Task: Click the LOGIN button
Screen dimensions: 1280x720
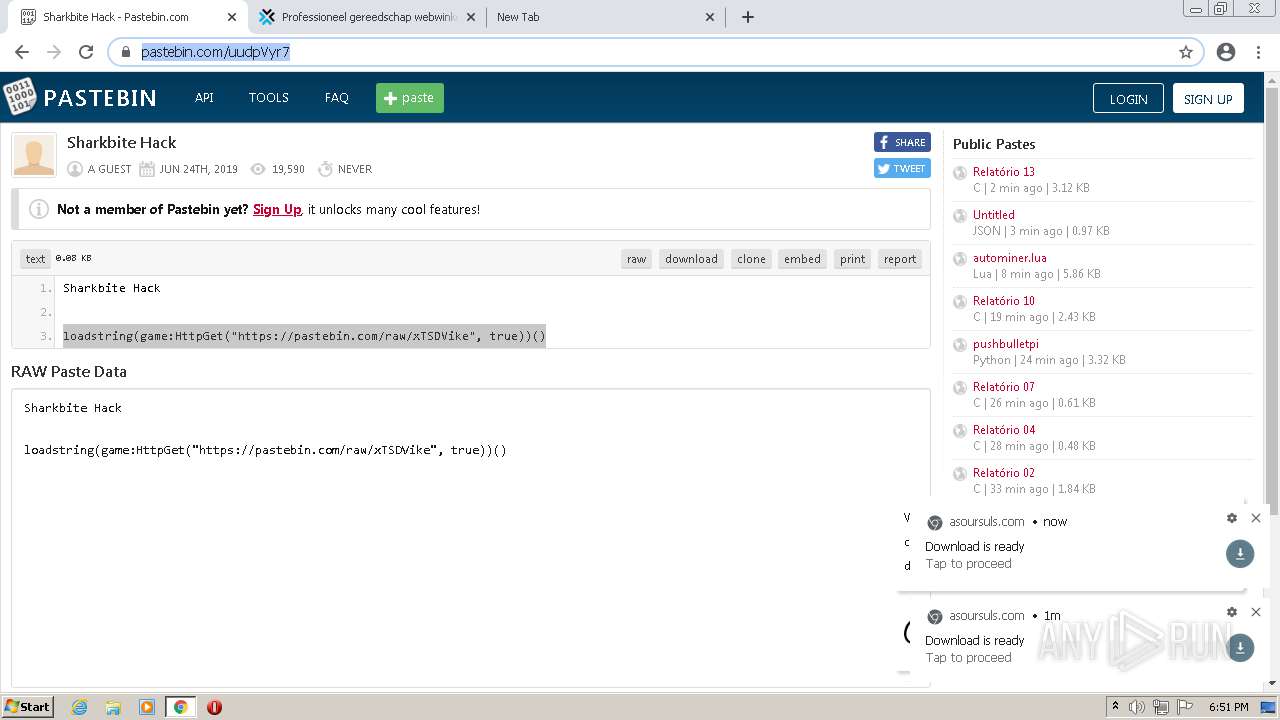Action: pos(1128,98)
